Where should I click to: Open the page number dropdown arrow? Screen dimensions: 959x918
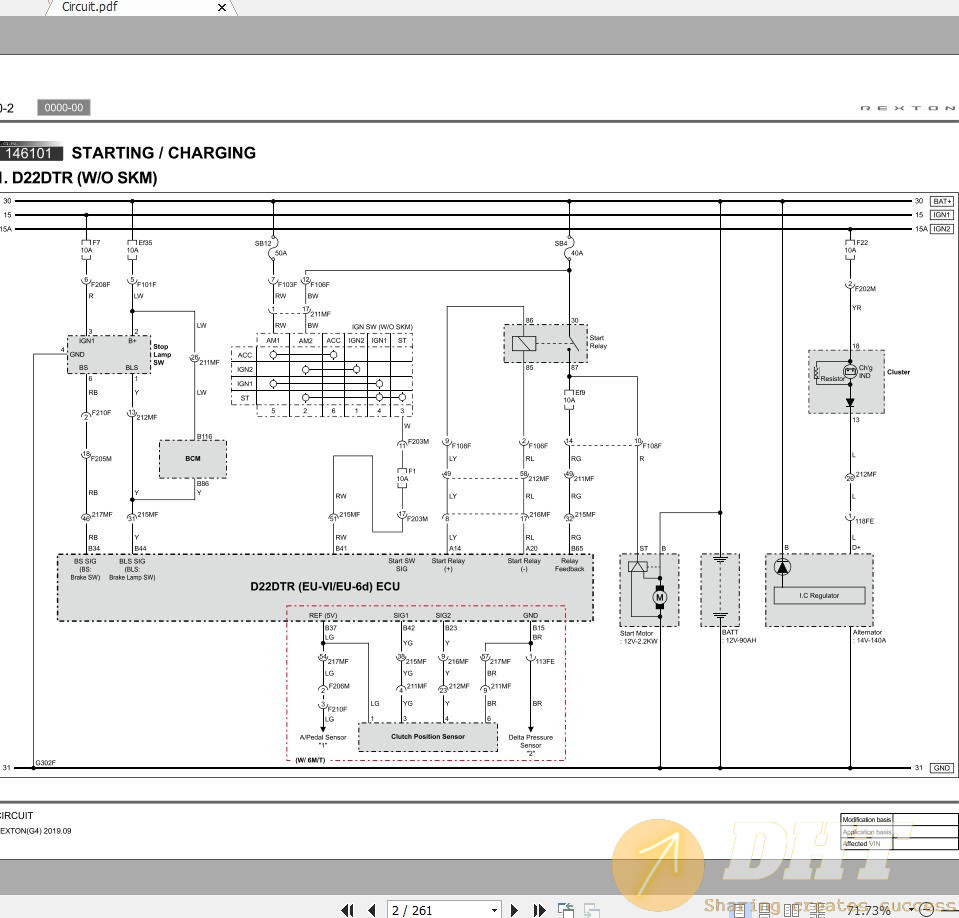point(494,910)
